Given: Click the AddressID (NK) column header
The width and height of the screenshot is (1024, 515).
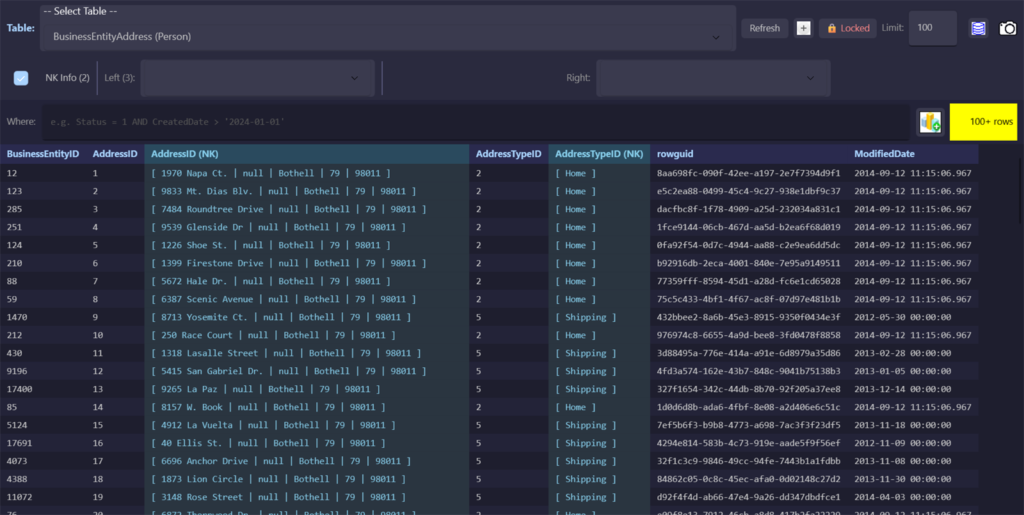Looking at the screenshot, I should (x=306, y=154).
